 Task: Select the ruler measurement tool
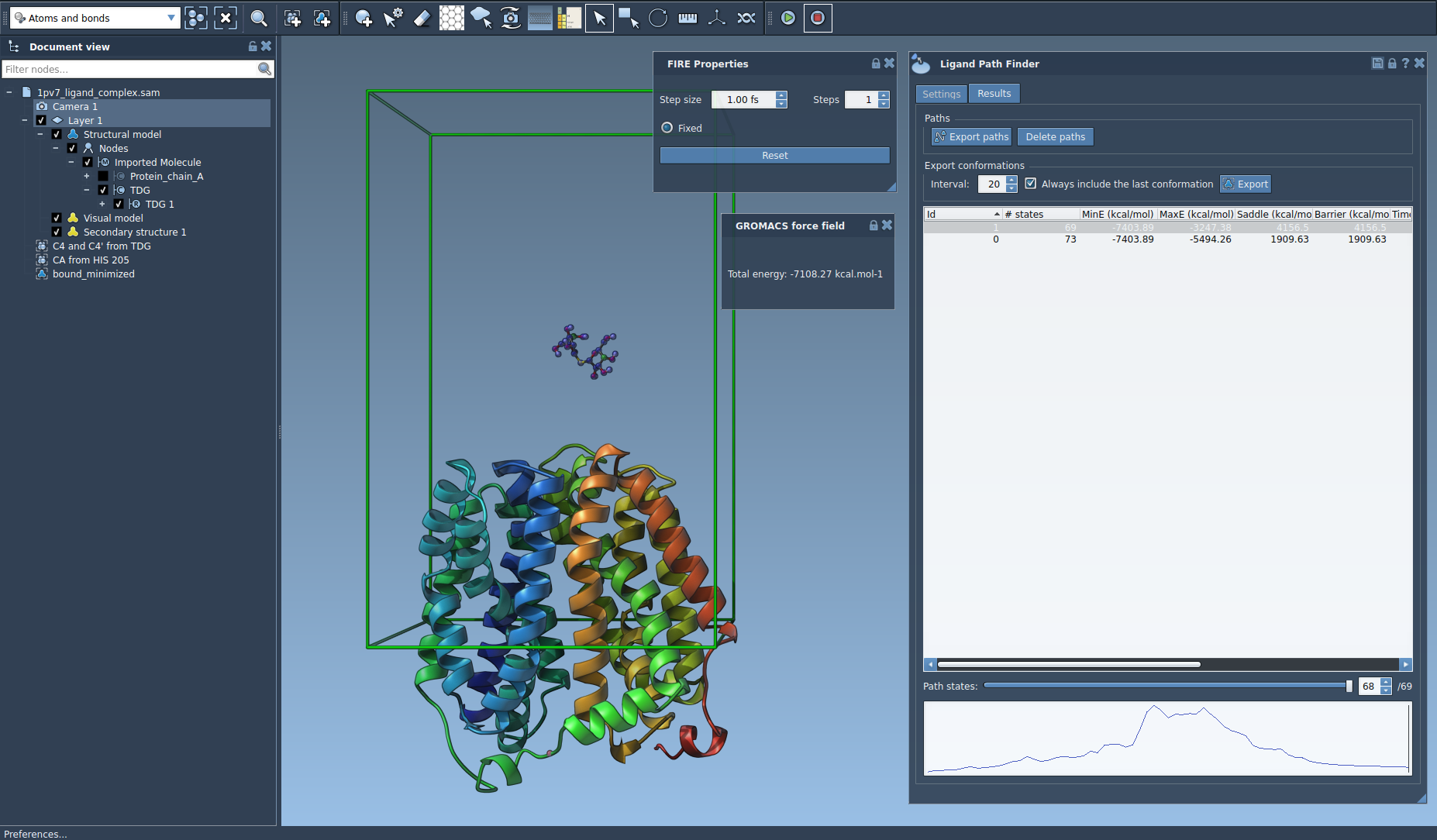pos(687,18)
